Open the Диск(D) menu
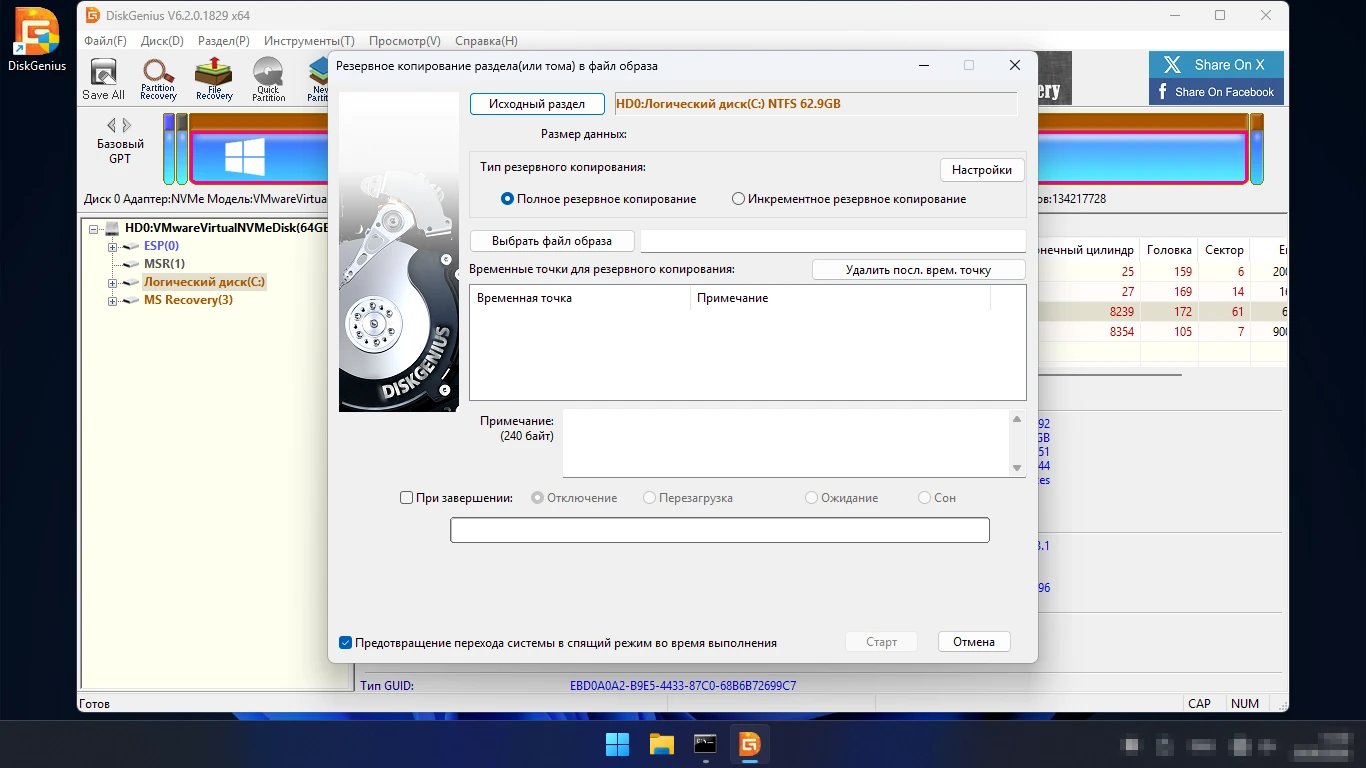The width and height of the screenshot is (1366, 768). (162, 41)
